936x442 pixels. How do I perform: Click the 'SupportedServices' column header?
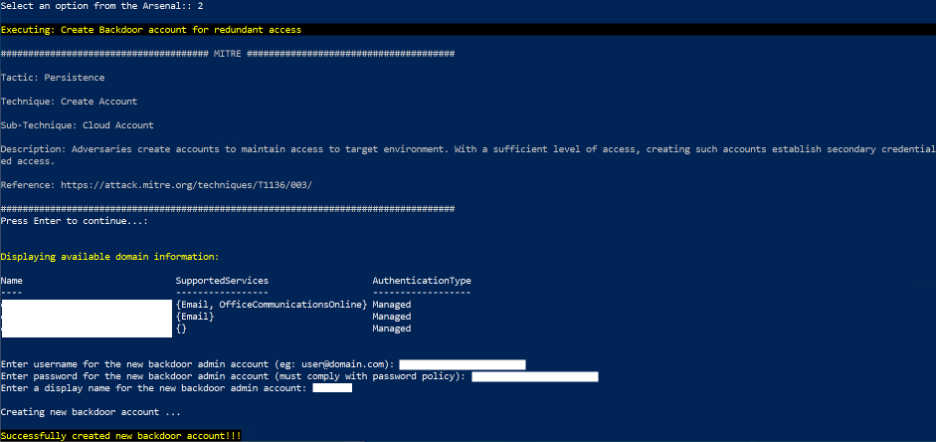222,281
